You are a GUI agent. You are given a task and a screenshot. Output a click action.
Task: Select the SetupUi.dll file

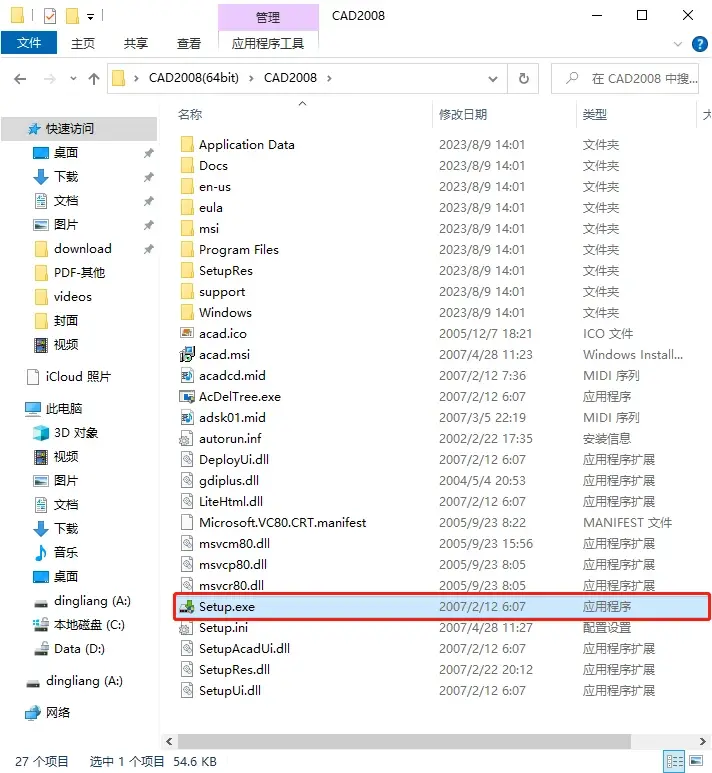click(230, 691)
